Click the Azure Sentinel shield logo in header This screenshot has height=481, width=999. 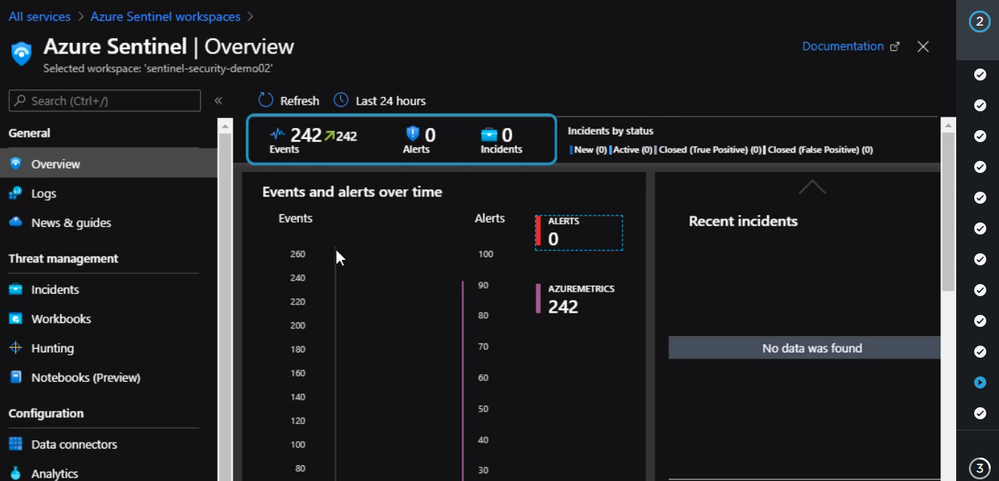pos(22,54)
